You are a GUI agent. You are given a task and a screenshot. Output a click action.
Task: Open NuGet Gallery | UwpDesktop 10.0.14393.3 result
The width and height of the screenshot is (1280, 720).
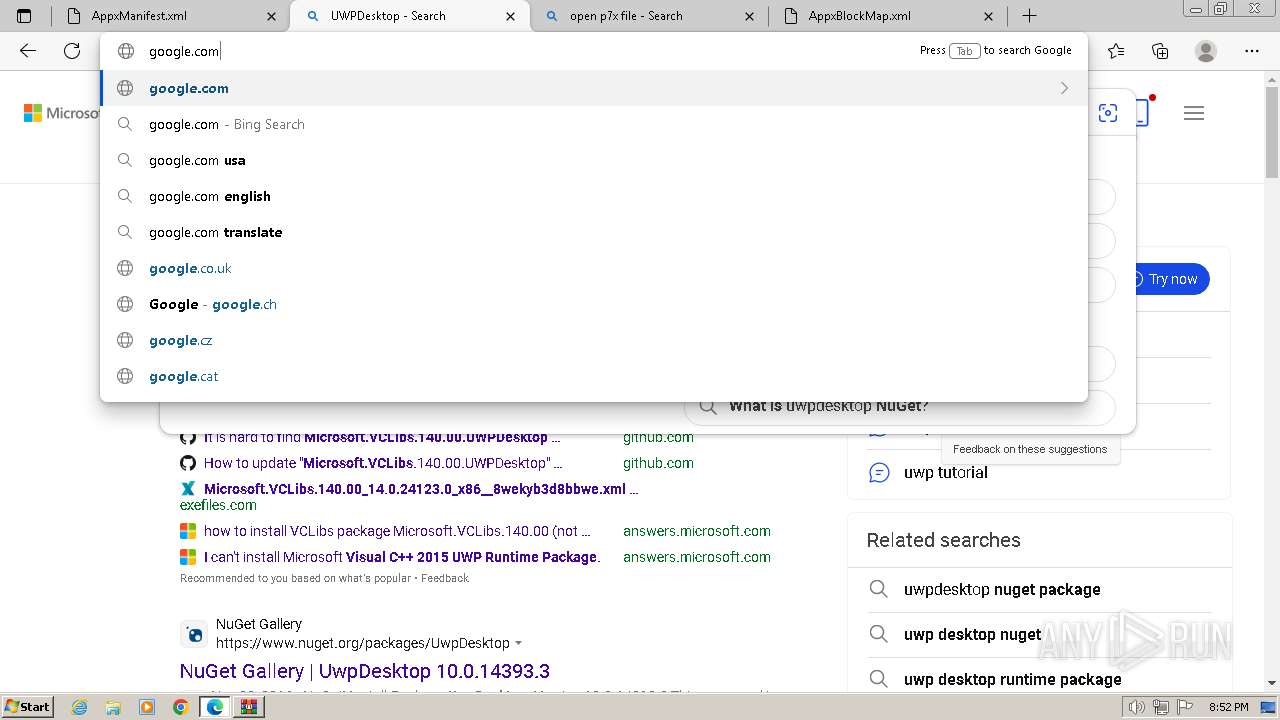(365, 671)
